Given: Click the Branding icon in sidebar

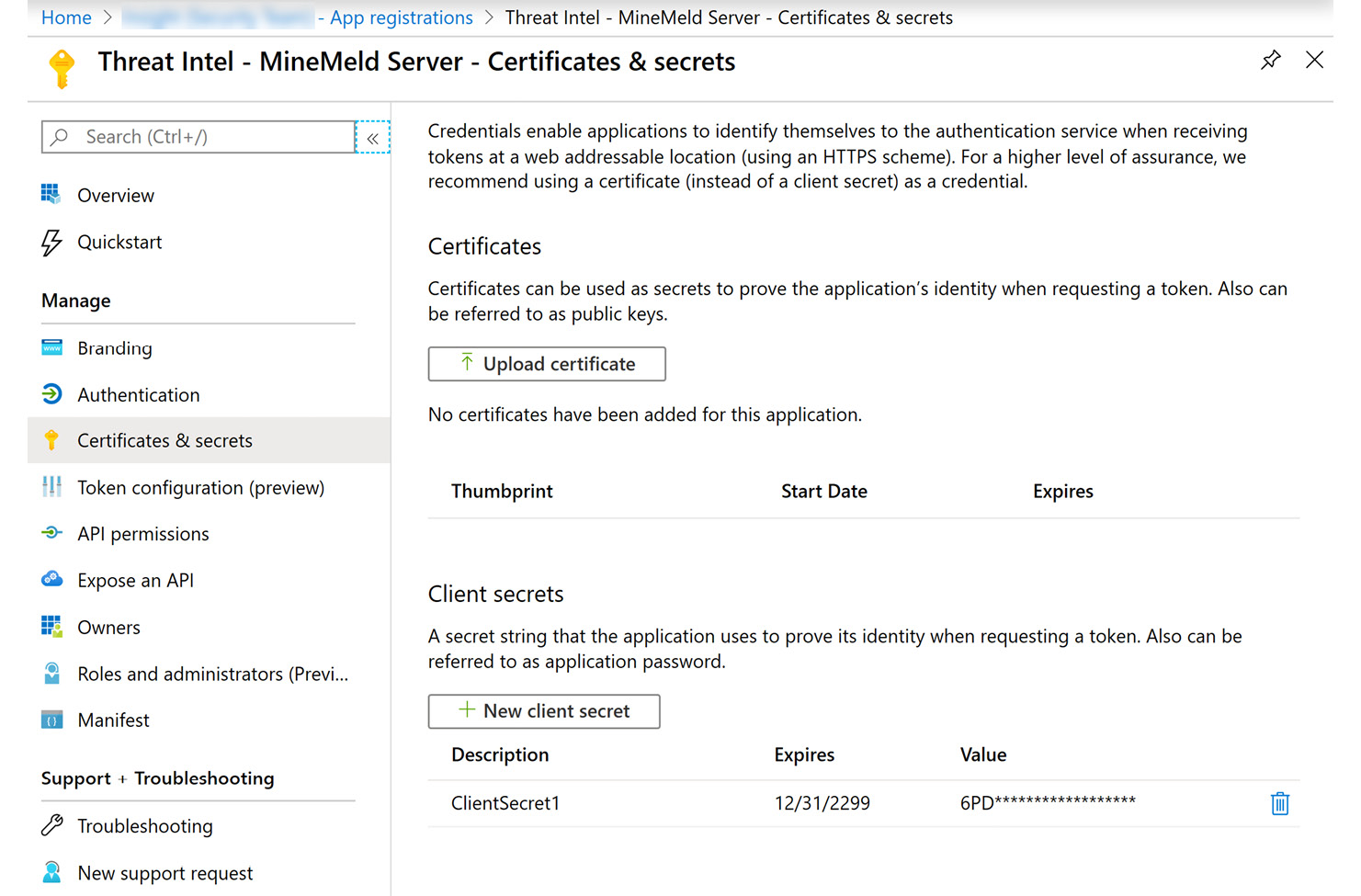Looking at the screenshot, I should pyautogui.click(x=51, y=347).
